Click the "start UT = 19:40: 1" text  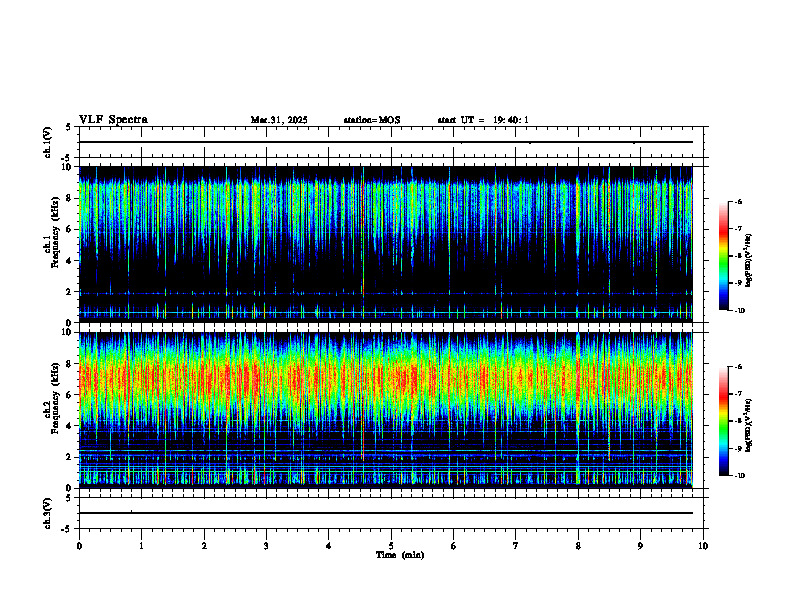click(x=483, y=120)
